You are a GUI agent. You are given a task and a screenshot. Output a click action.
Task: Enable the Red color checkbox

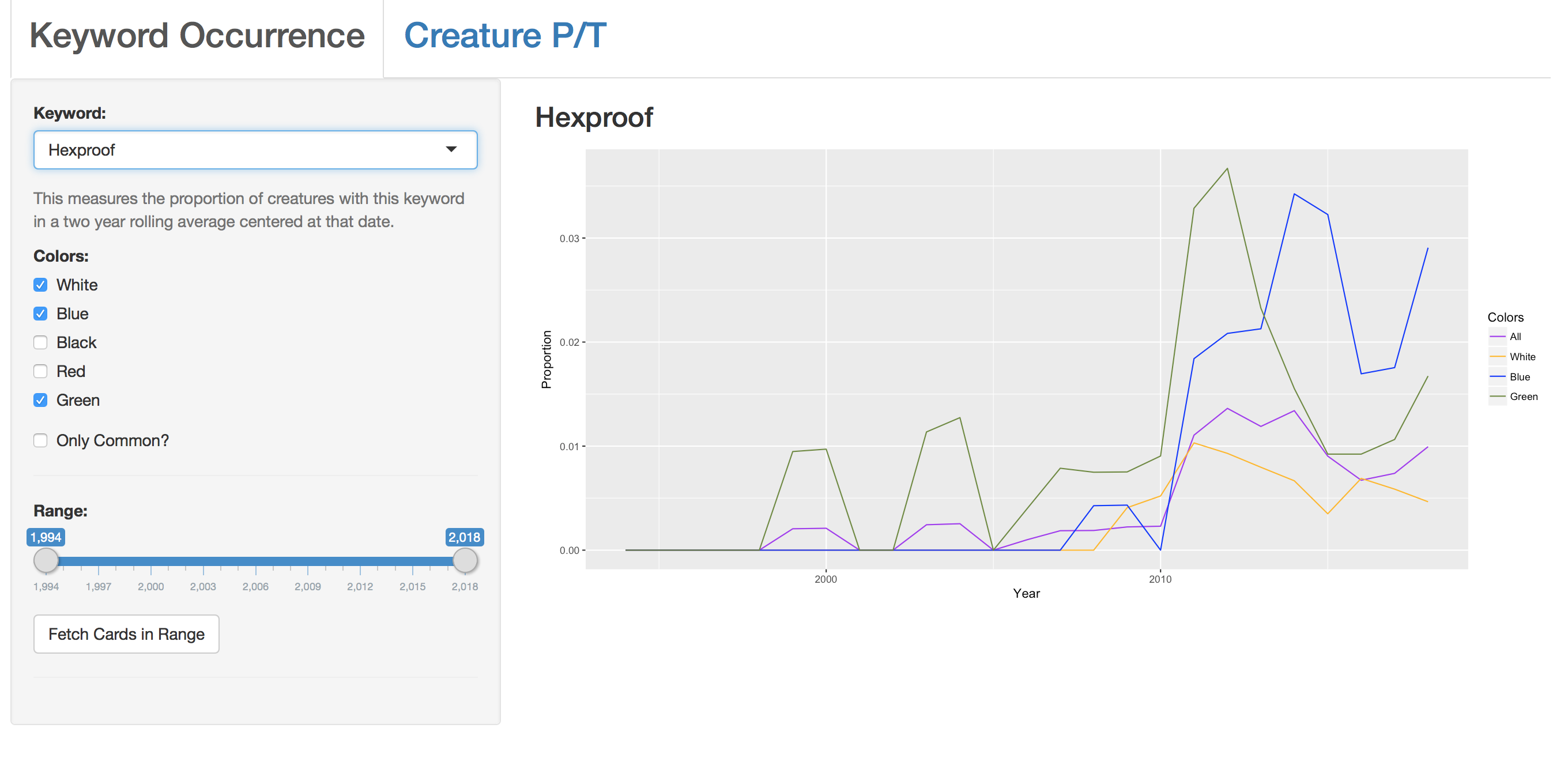[x=41, y=371]
